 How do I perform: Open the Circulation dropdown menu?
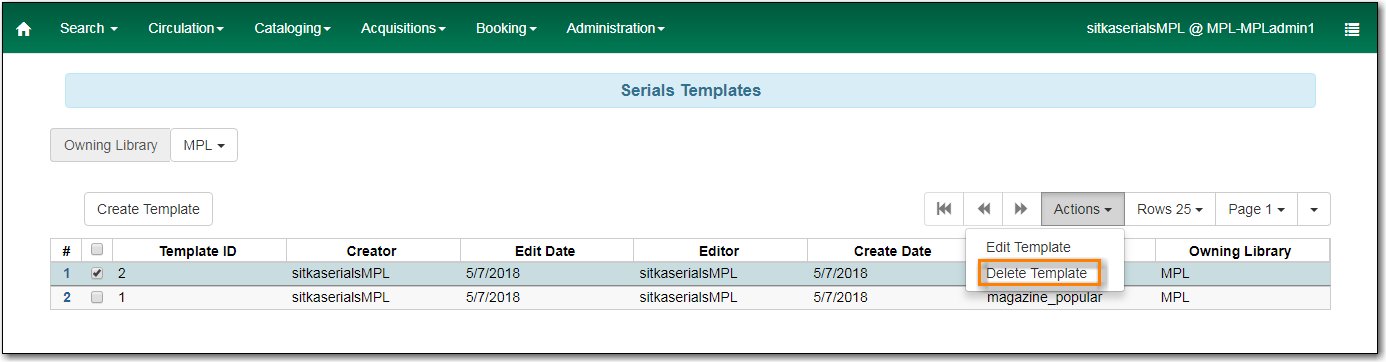point(186,29)
